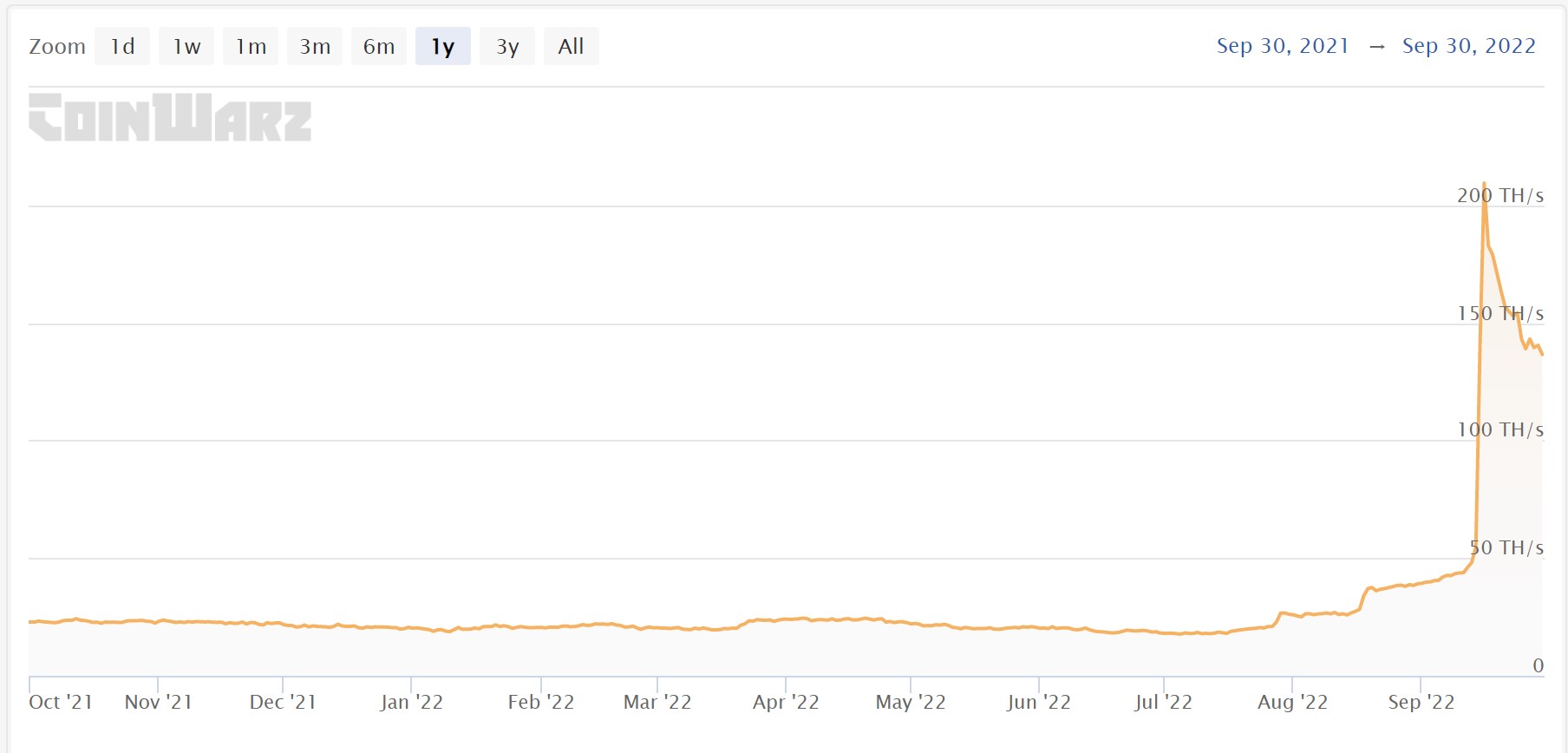Click the 'Nov '21' axis label

click(158, 702)
